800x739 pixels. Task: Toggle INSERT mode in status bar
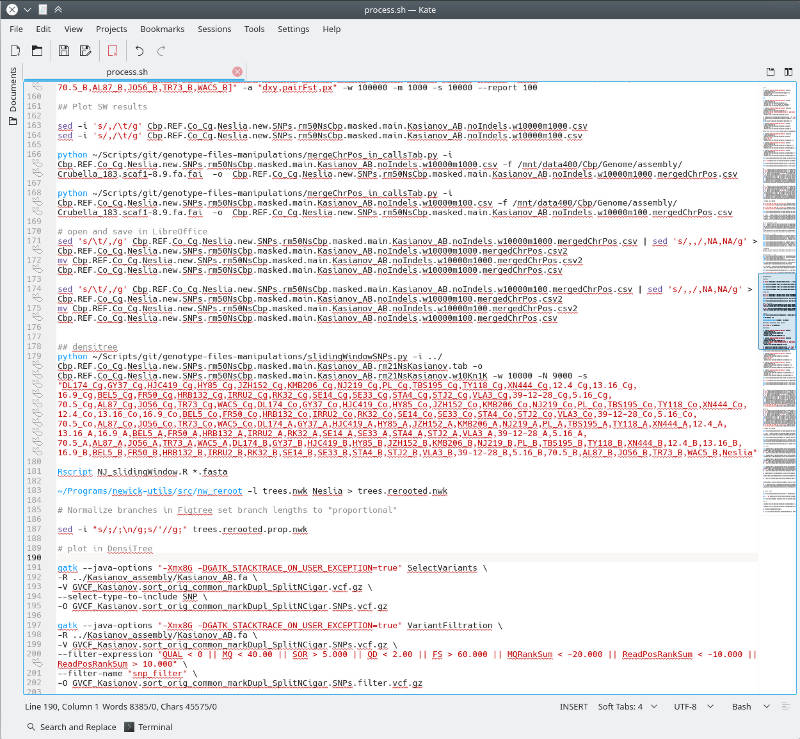coord(573,706)
